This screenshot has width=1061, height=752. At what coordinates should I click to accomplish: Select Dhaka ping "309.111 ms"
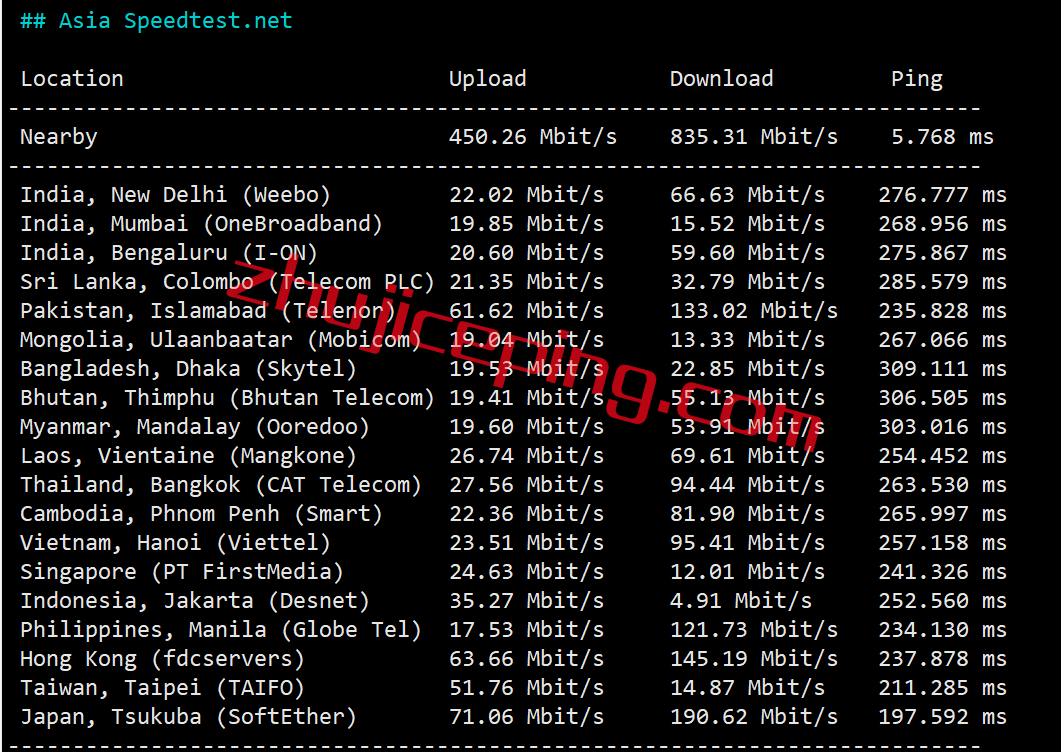[x=943, y=370]
